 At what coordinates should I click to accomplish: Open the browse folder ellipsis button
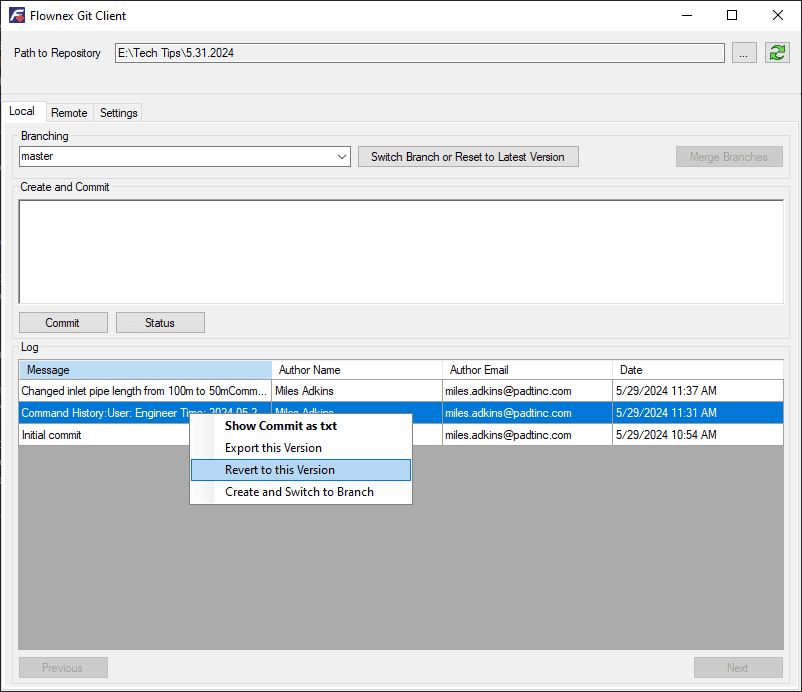744,53
